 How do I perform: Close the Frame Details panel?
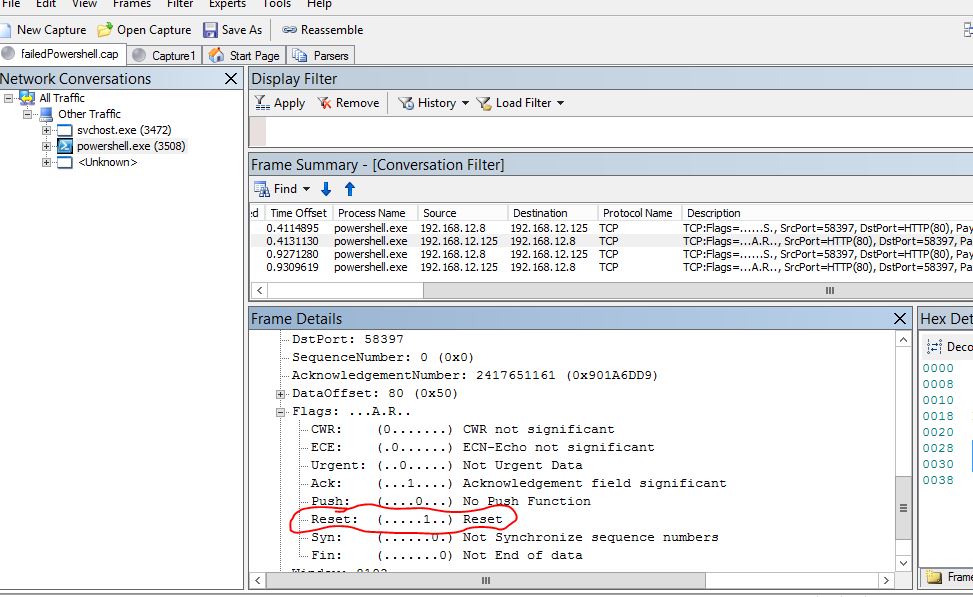tap(900, 318)
